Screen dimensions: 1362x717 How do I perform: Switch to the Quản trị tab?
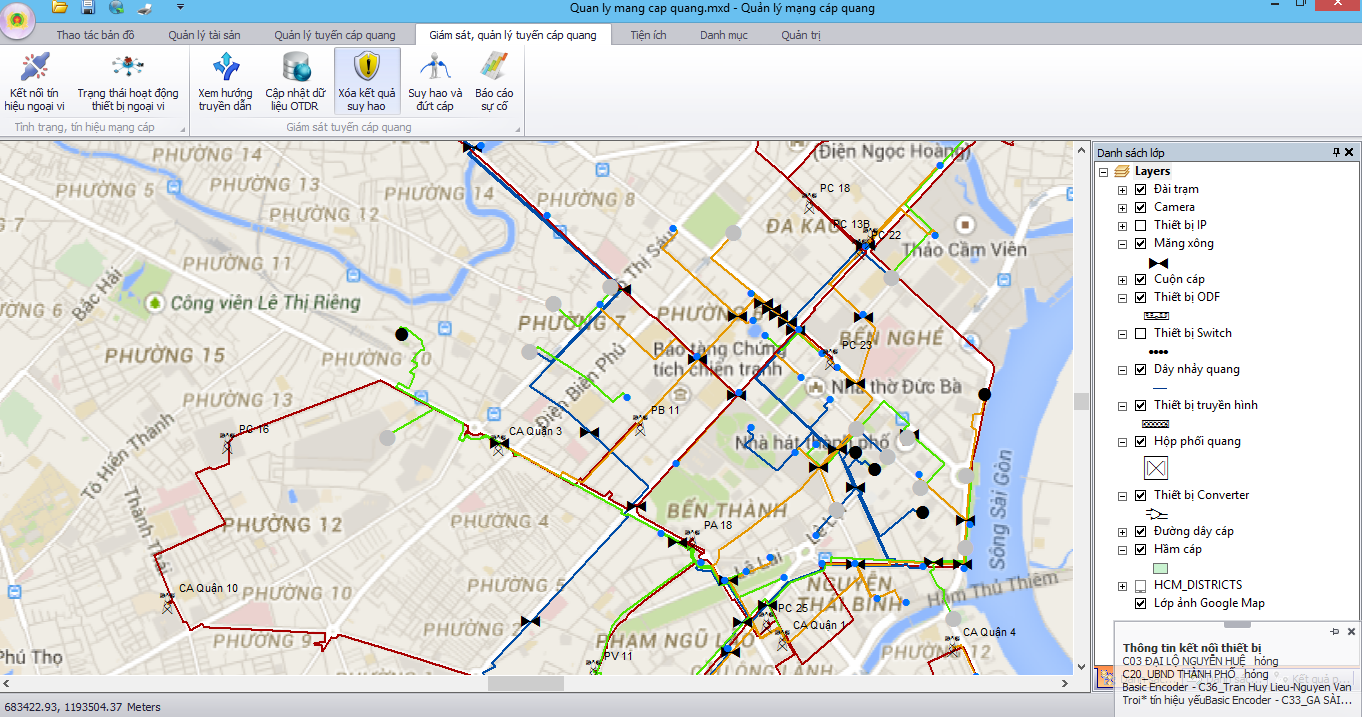801,35
